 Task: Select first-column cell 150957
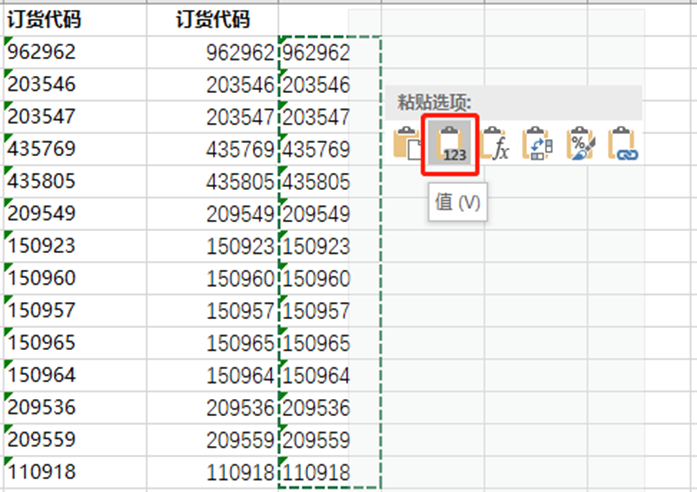click(75, 311)
